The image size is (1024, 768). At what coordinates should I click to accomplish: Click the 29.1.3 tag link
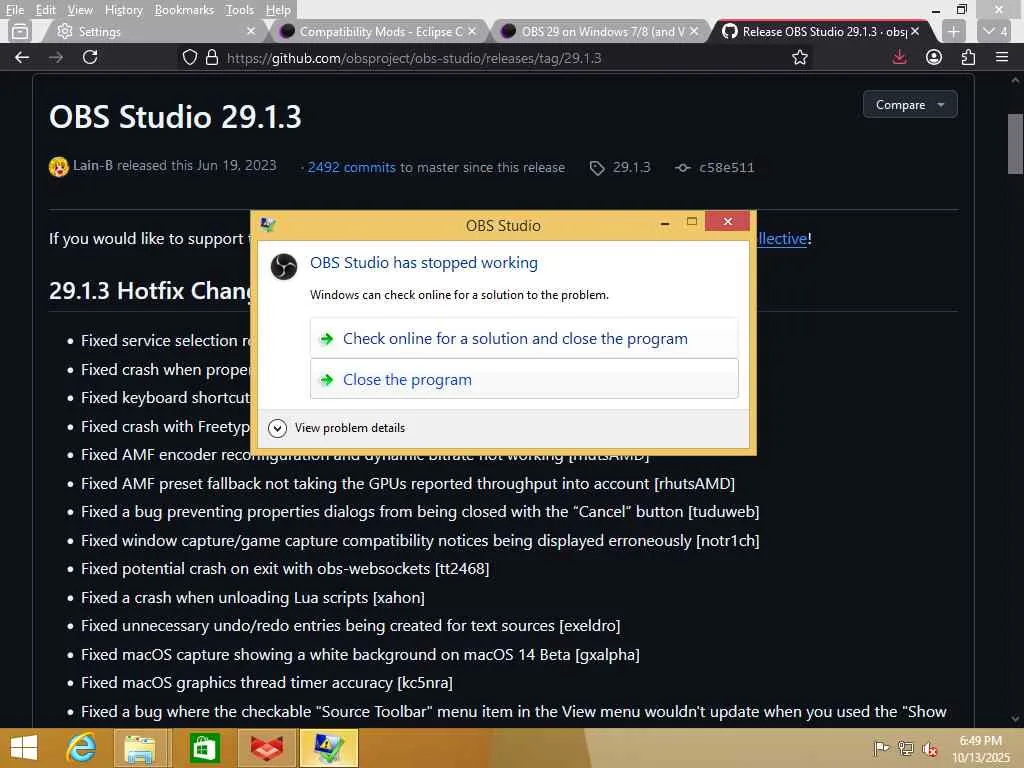coord(632,167)
